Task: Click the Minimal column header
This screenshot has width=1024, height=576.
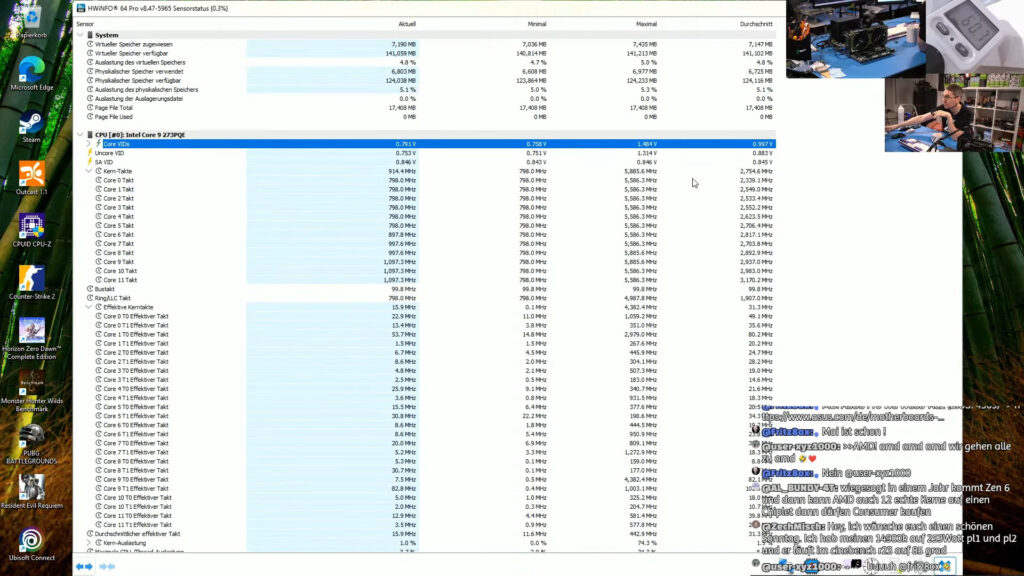Action: [537, 24]
